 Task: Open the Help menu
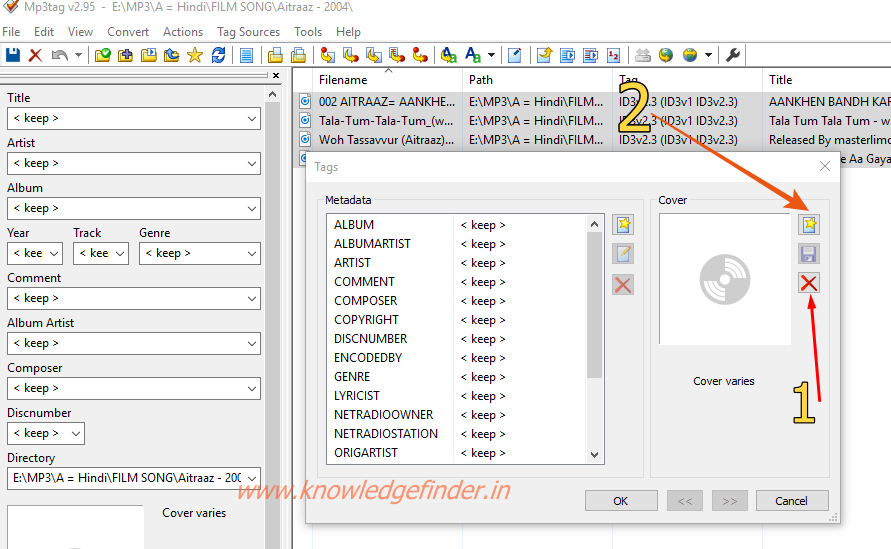pyautogui.click(x=348, y=32)
